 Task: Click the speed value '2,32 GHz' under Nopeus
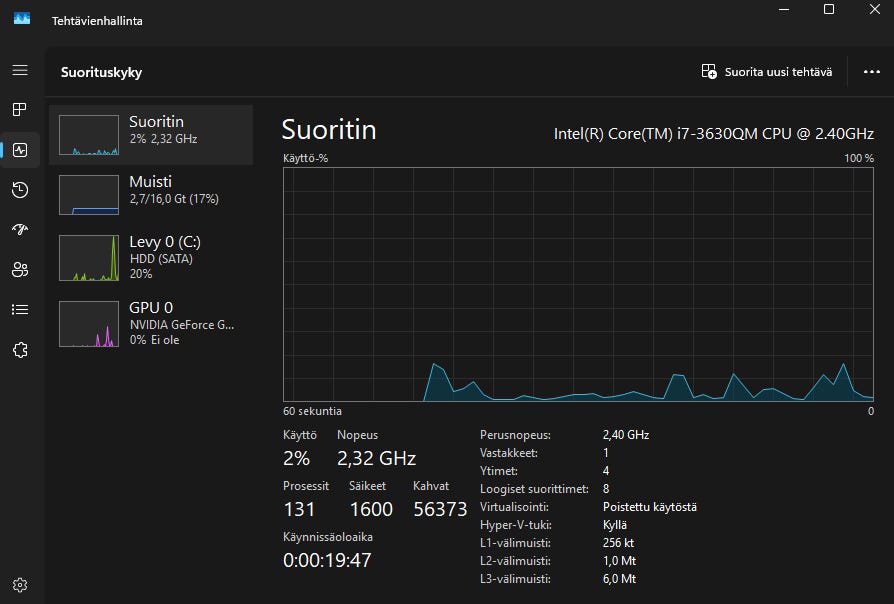tap(376, 458)
